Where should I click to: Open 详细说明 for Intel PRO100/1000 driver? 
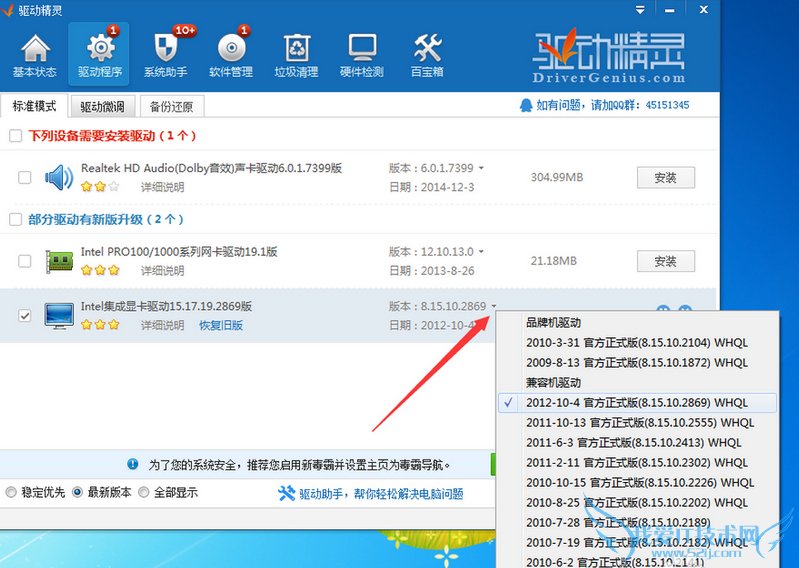click(x=163, y=271)
